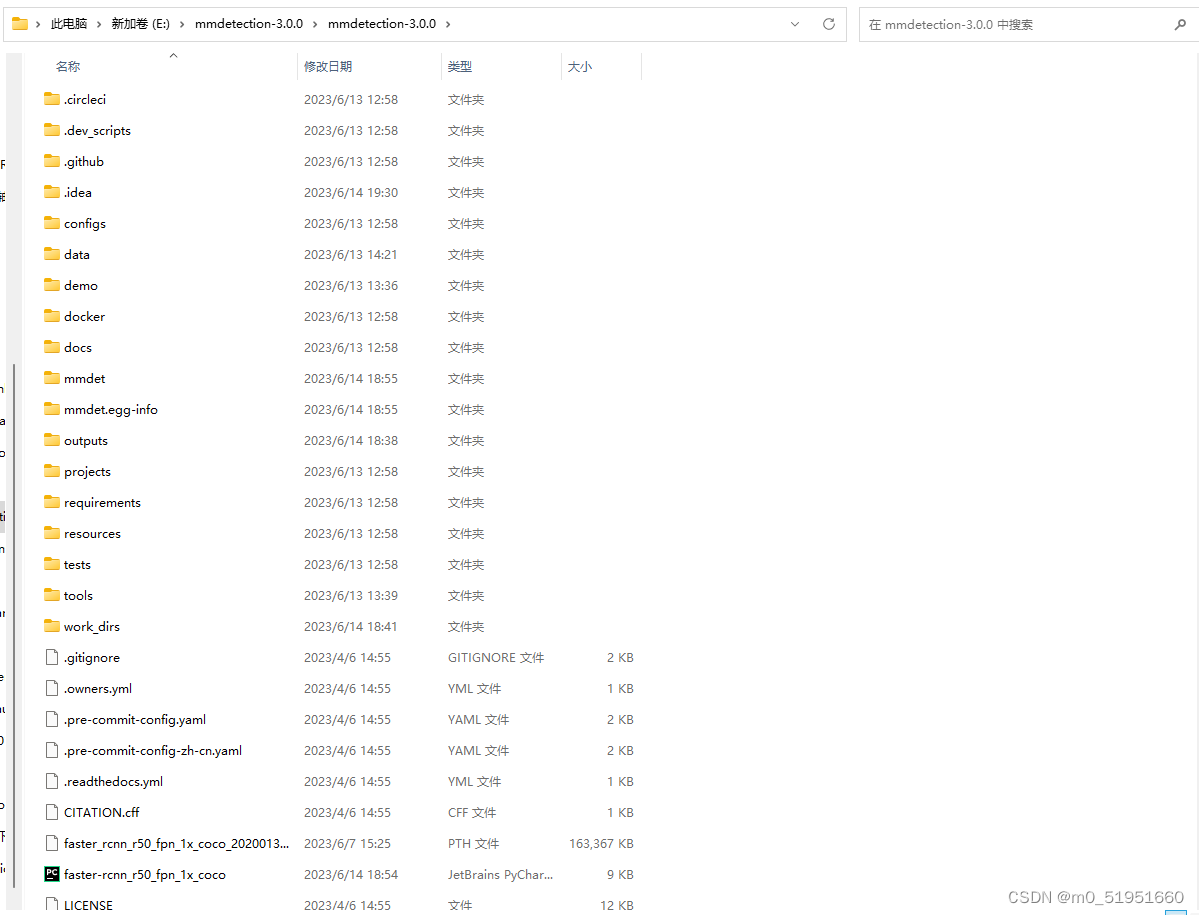Click the 2023/6/14 18:41 date of work_dirs
The width and height of the screenshot is (1199, 915).
pos(350,627)
